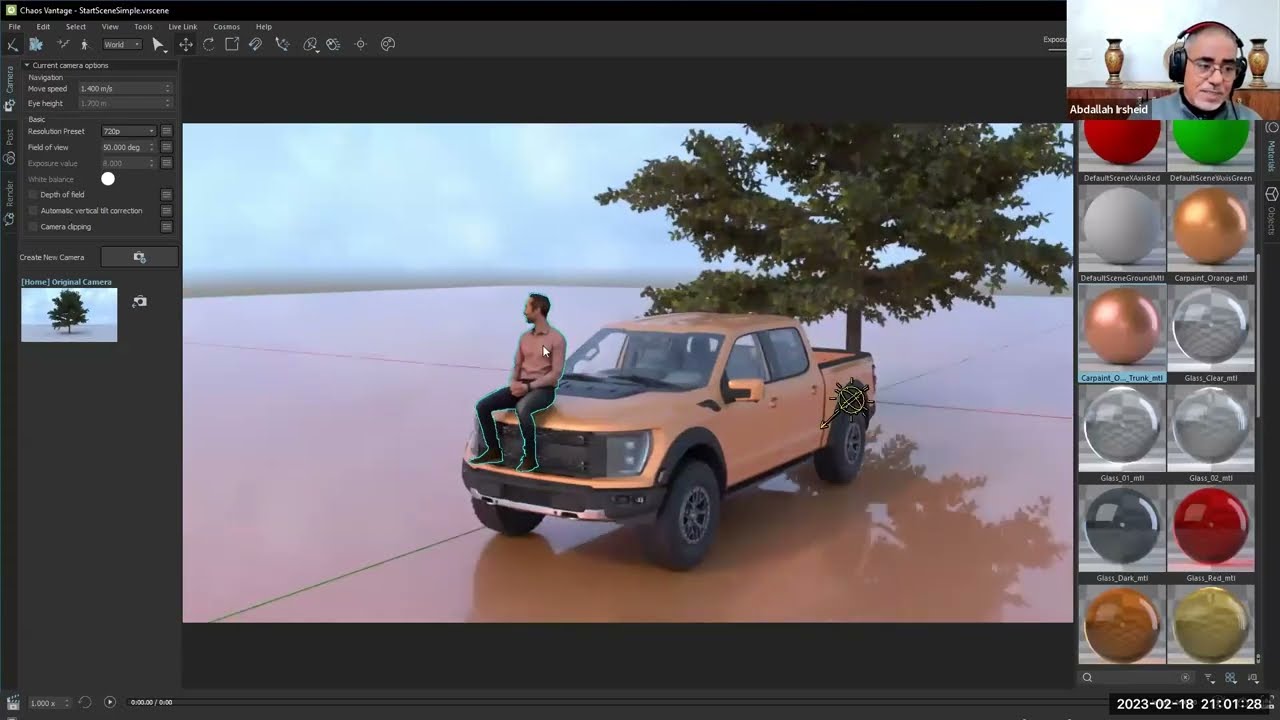Screen dimensions: 1280x720
Task: Enable Automatic vertical tilt correction checkbox
Action: (33, 210)
